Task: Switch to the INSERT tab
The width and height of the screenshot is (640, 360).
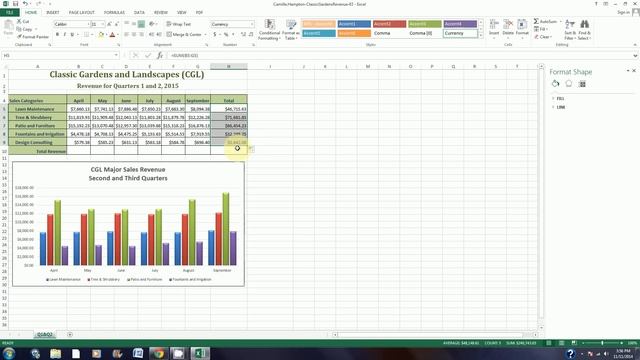Action: 53,13
